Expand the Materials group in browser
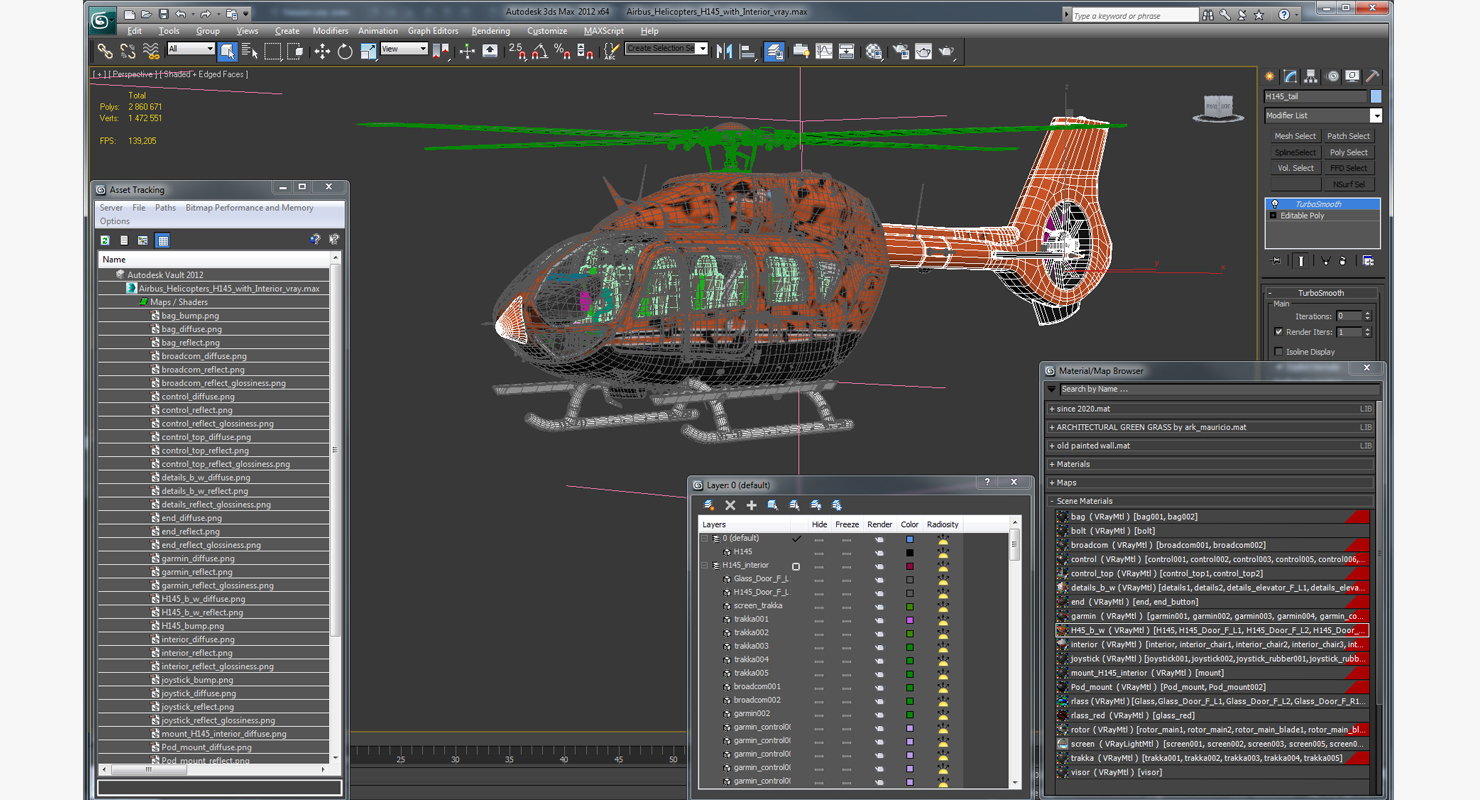1480x800 pixels. (1052, 464)
